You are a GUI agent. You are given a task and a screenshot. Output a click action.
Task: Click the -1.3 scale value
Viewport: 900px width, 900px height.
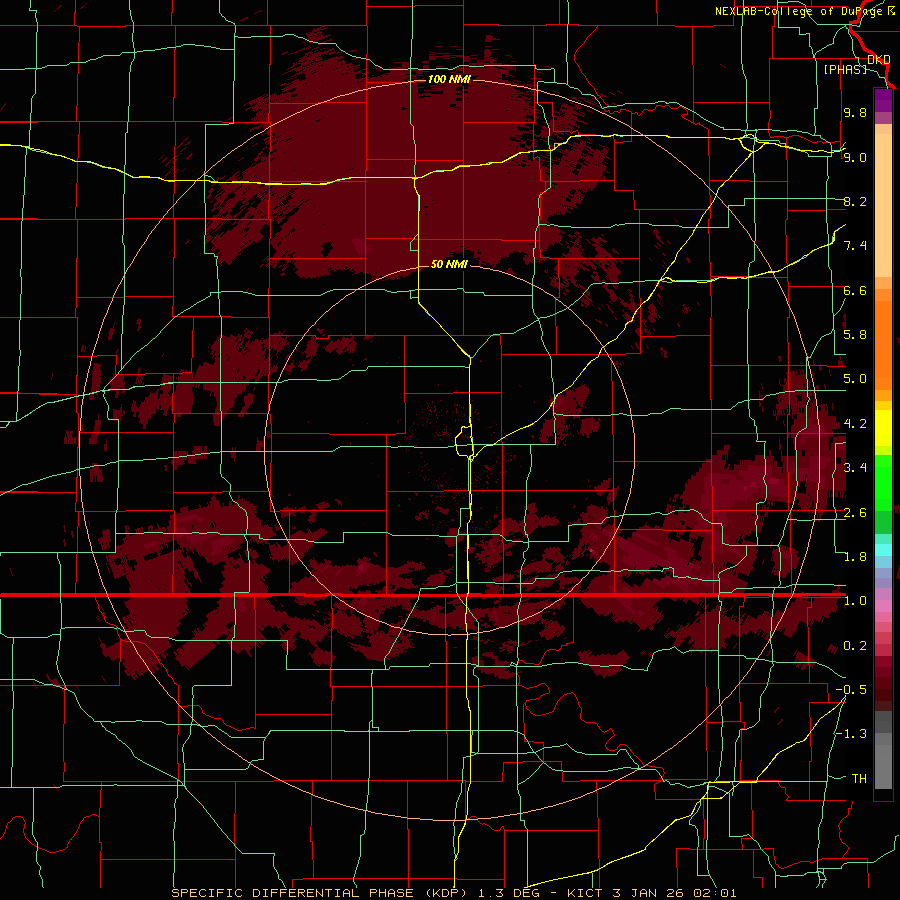(852, 734)
